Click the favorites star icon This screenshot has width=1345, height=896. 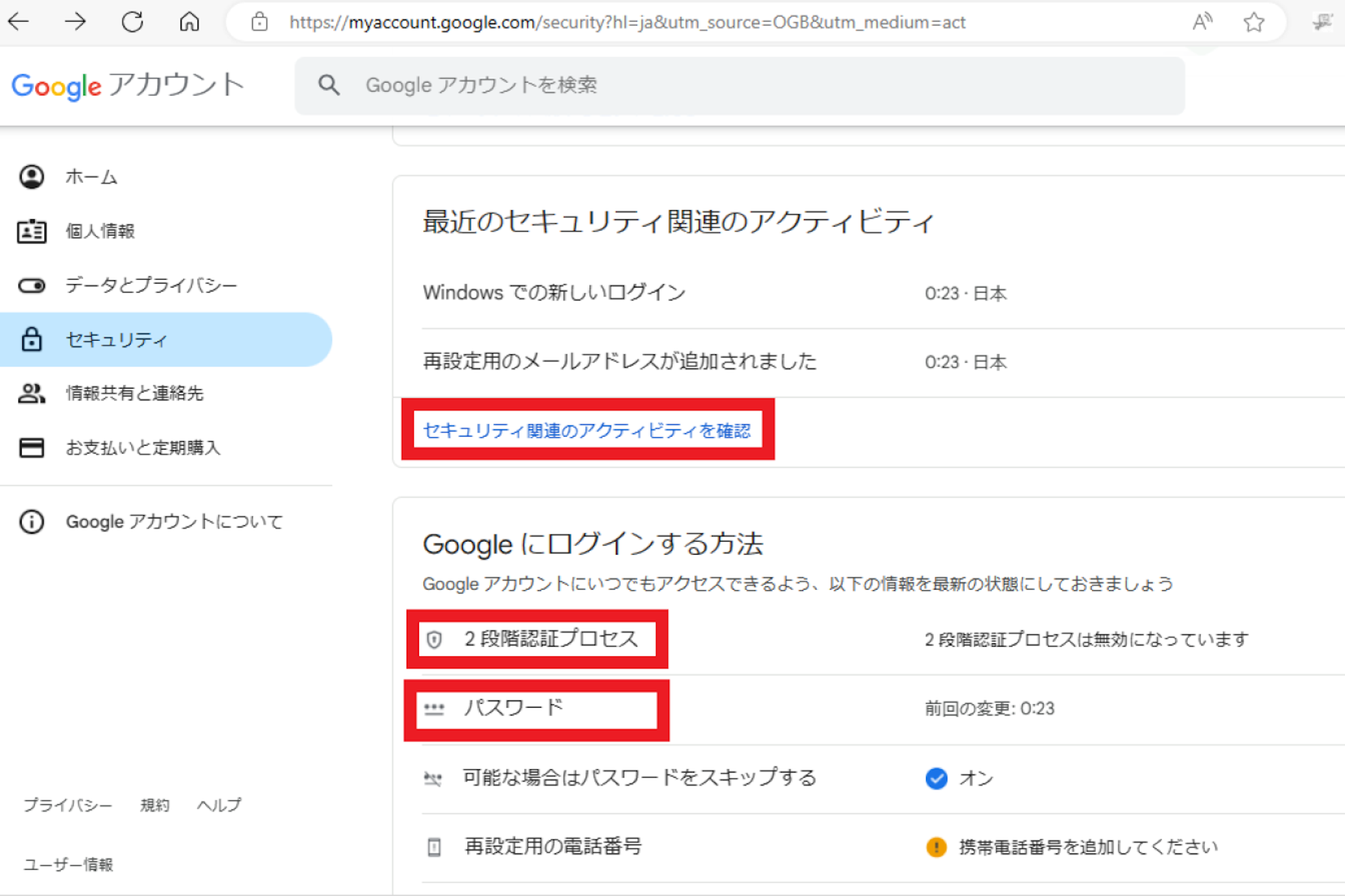pyautogui.click(x=1254, y=22)
